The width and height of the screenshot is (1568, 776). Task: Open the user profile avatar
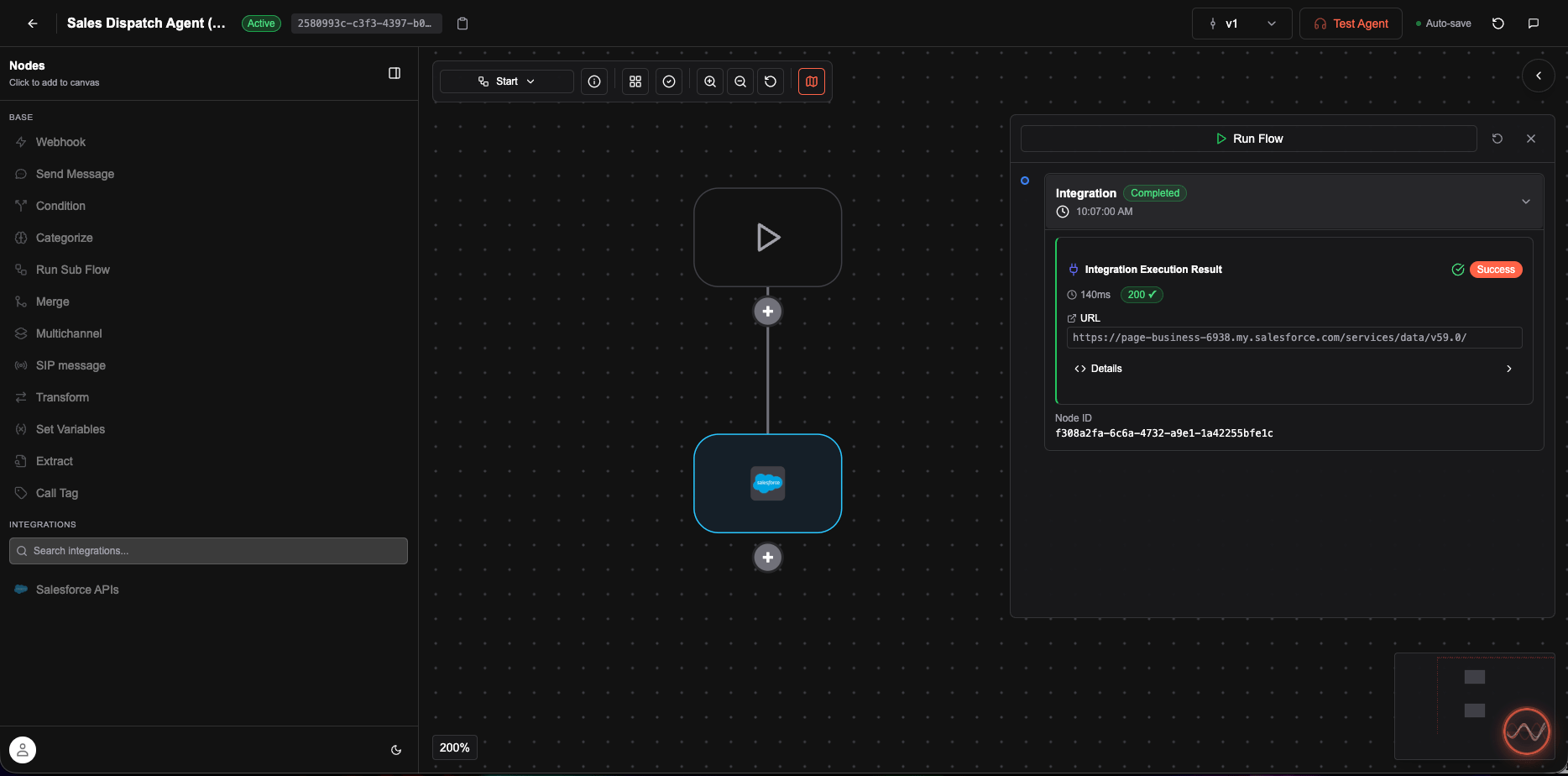click(x=23, y=749)
